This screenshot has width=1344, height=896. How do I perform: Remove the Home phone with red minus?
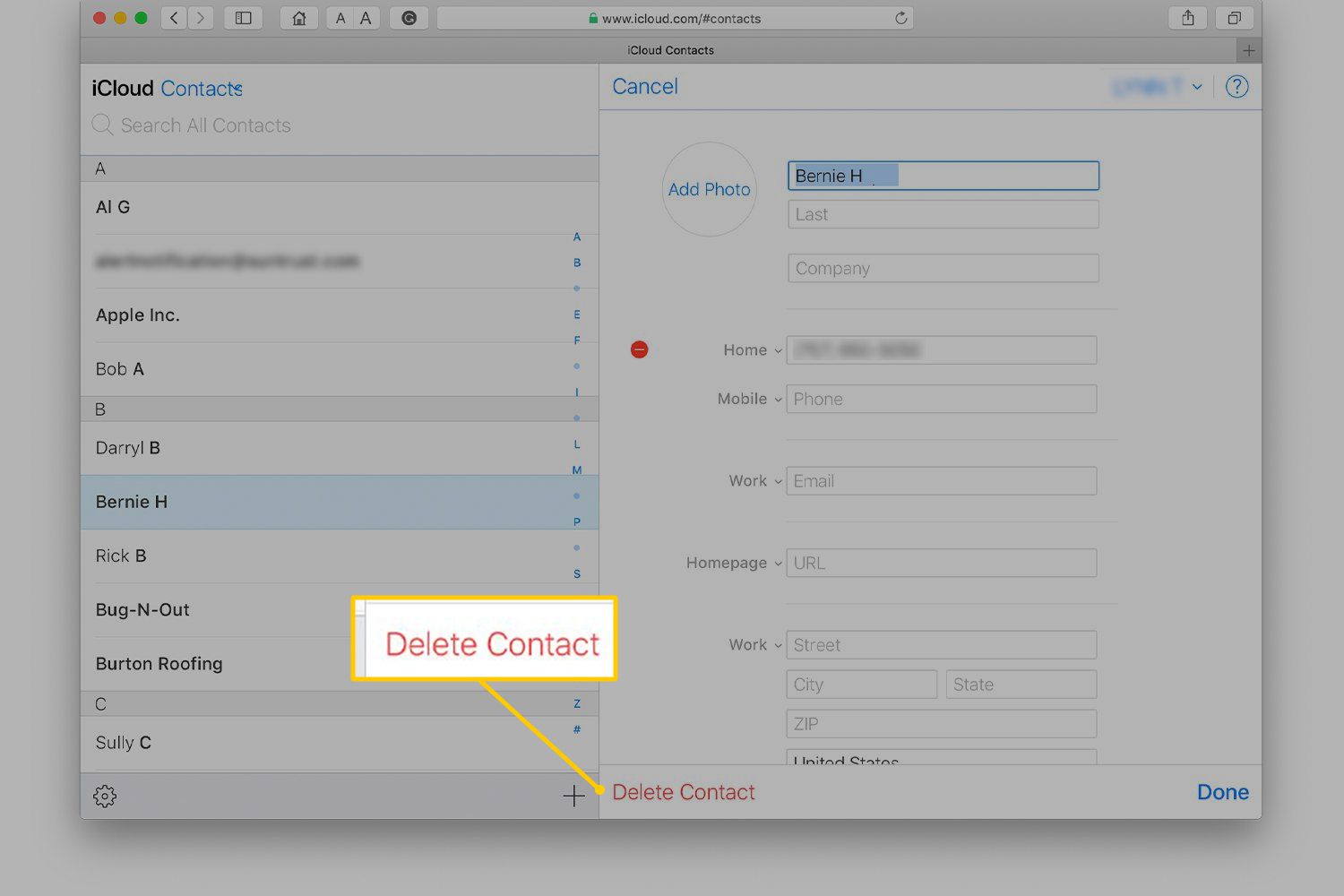click(639, 349)
